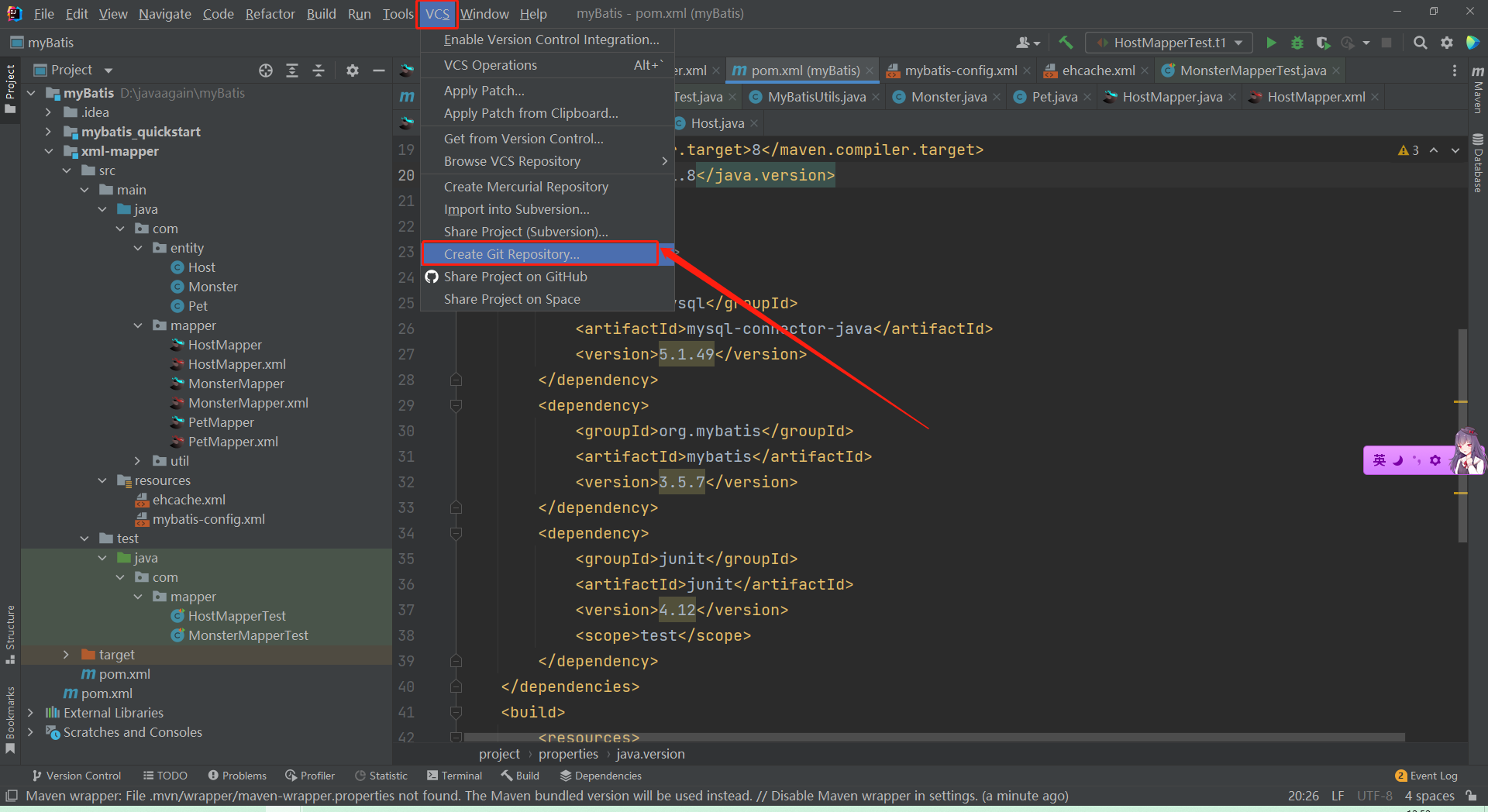Switch to mybatis-config.xml editor tab
The image size is (1488, 812).
(960, 71)
